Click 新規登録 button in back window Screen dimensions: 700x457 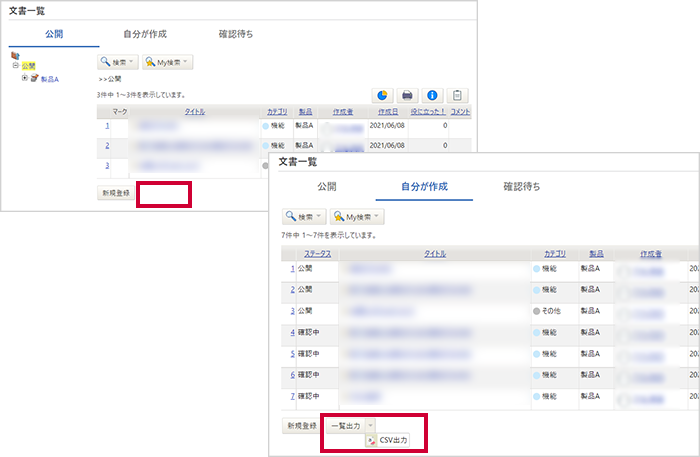pyautogui.click(x=116, y=193)
